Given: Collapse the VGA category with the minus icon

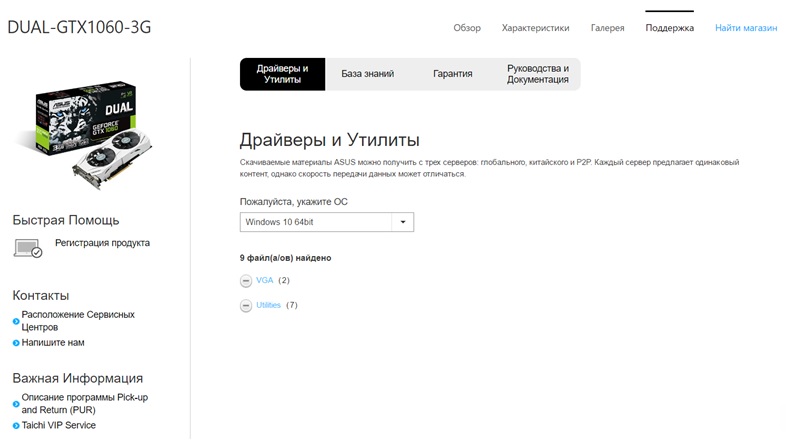Looking at the screenshot, I should click(246, 281).
